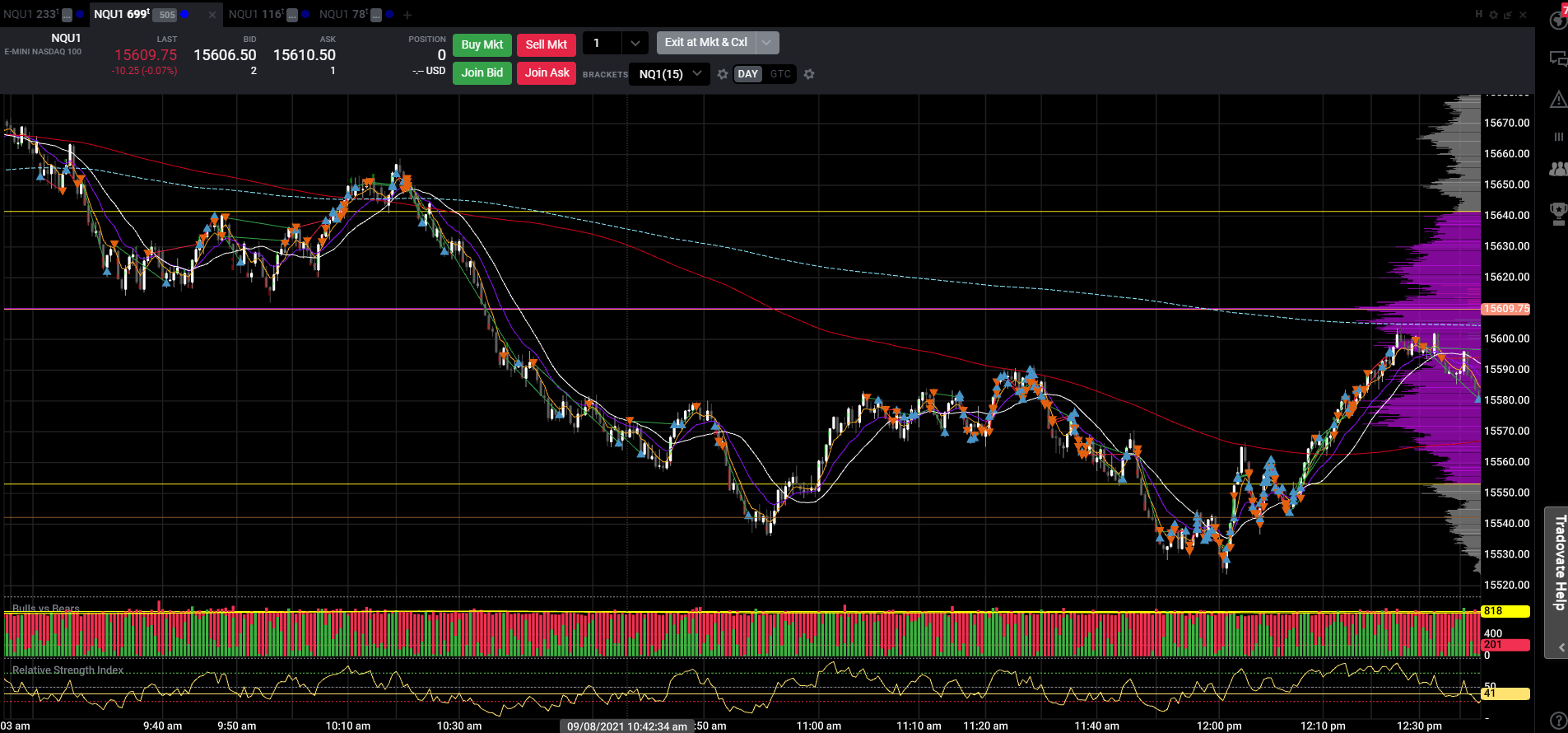The height and width of the screenshot is (733, 1568).
Task: Click the Join Bid button
Action: pos(482,72)
